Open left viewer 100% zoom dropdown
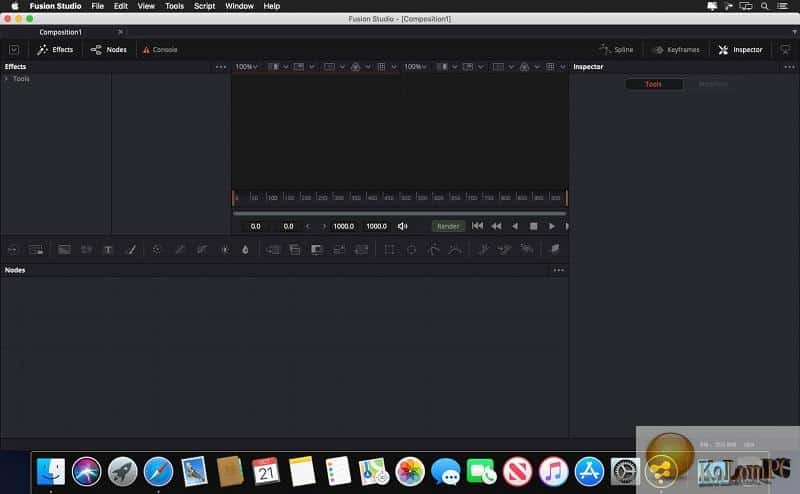Image resolution: width=800 pixels, height=494 pixels. (x=246, y=67)
